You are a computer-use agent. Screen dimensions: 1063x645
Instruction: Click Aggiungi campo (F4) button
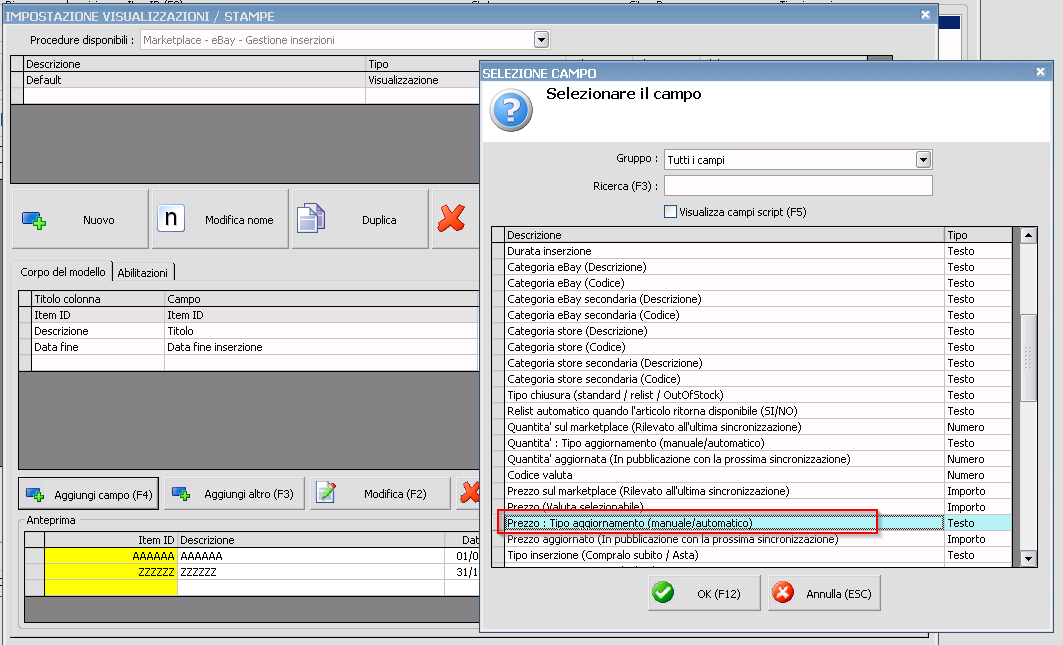click(x=89, y=494)
